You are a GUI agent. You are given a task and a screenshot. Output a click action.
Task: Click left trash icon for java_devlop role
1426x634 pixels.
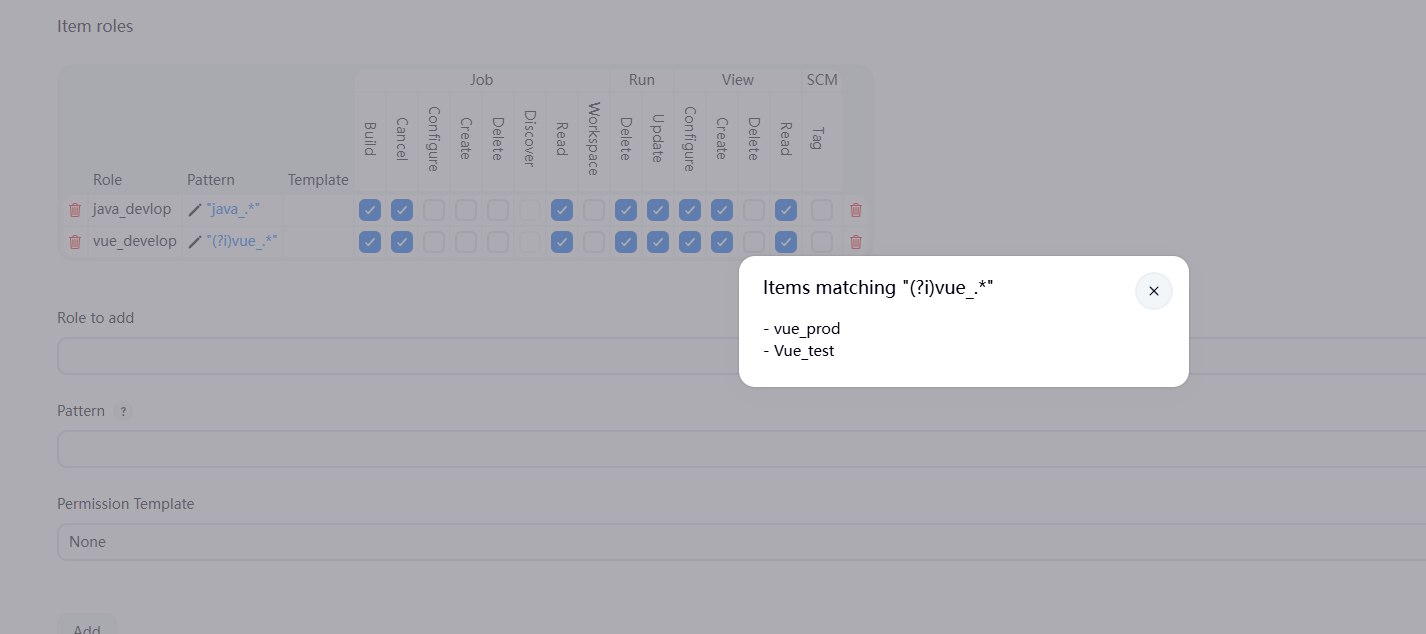[x=74, y=210]
